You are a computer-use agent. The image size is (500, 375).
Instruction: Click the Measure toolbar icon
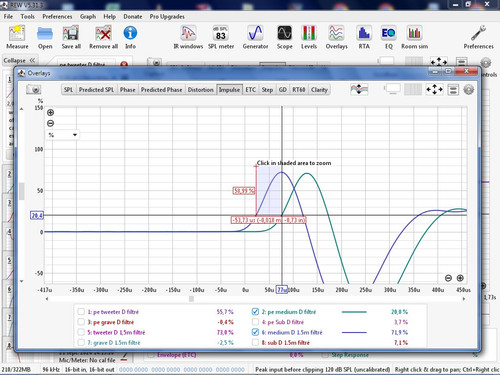(17, 37)
